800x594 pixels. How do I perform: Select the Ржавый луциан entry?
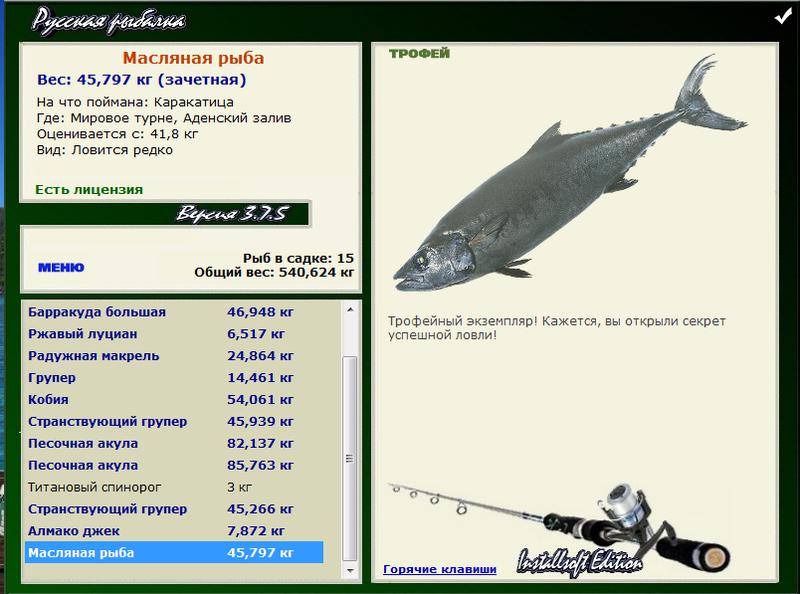(83, 334)
